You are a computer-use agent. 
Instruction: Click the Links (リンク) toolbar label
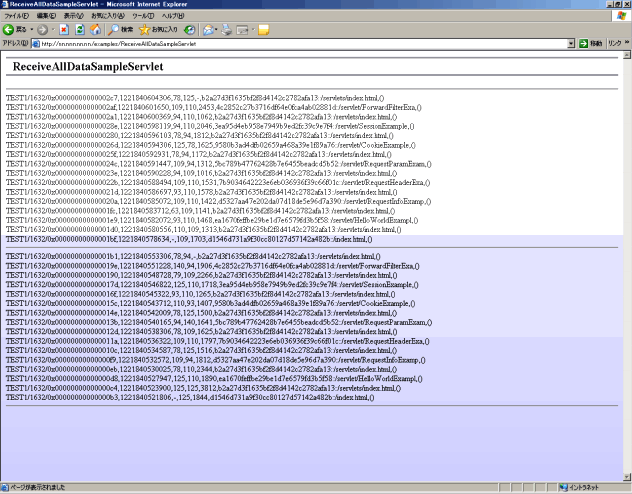point(615,43)
